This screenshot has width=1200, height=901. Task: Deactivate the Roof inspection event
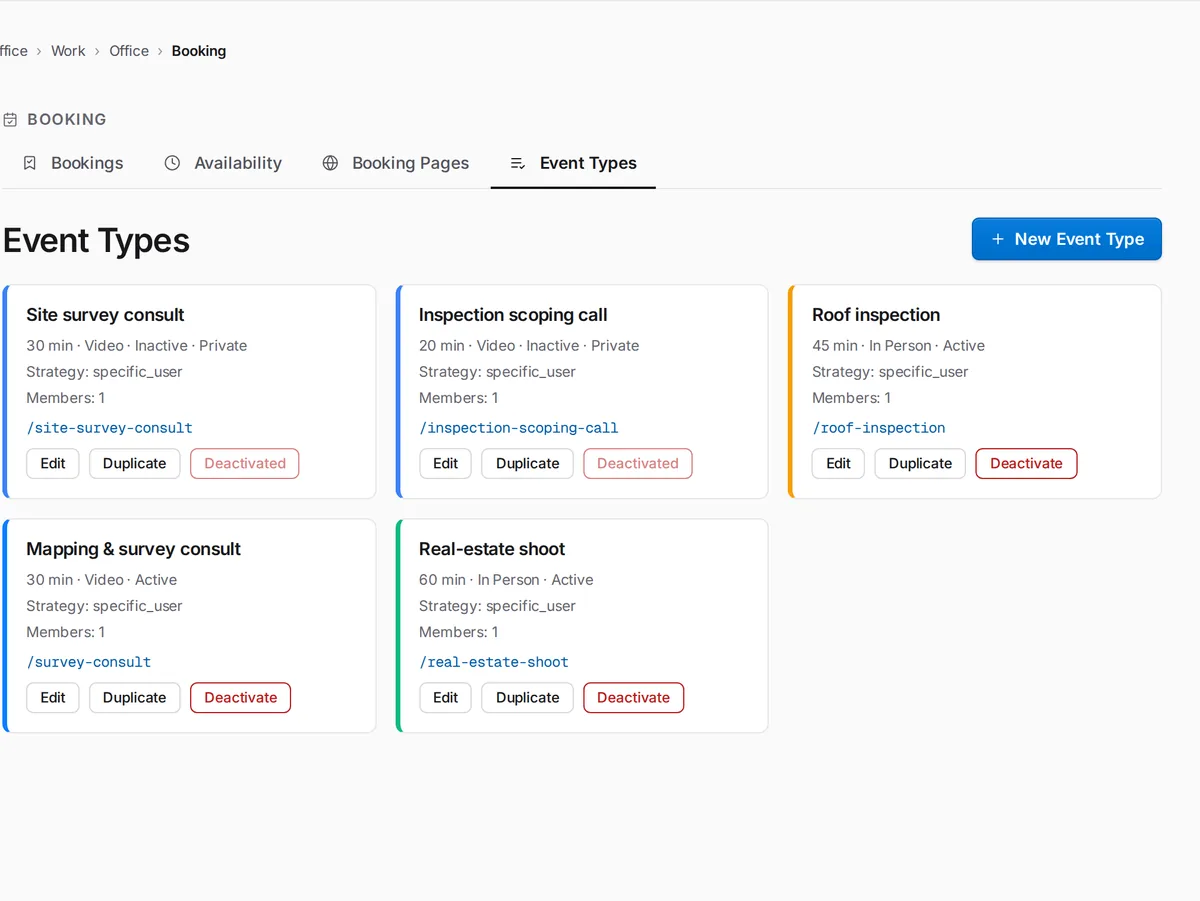click(1026, 464)
